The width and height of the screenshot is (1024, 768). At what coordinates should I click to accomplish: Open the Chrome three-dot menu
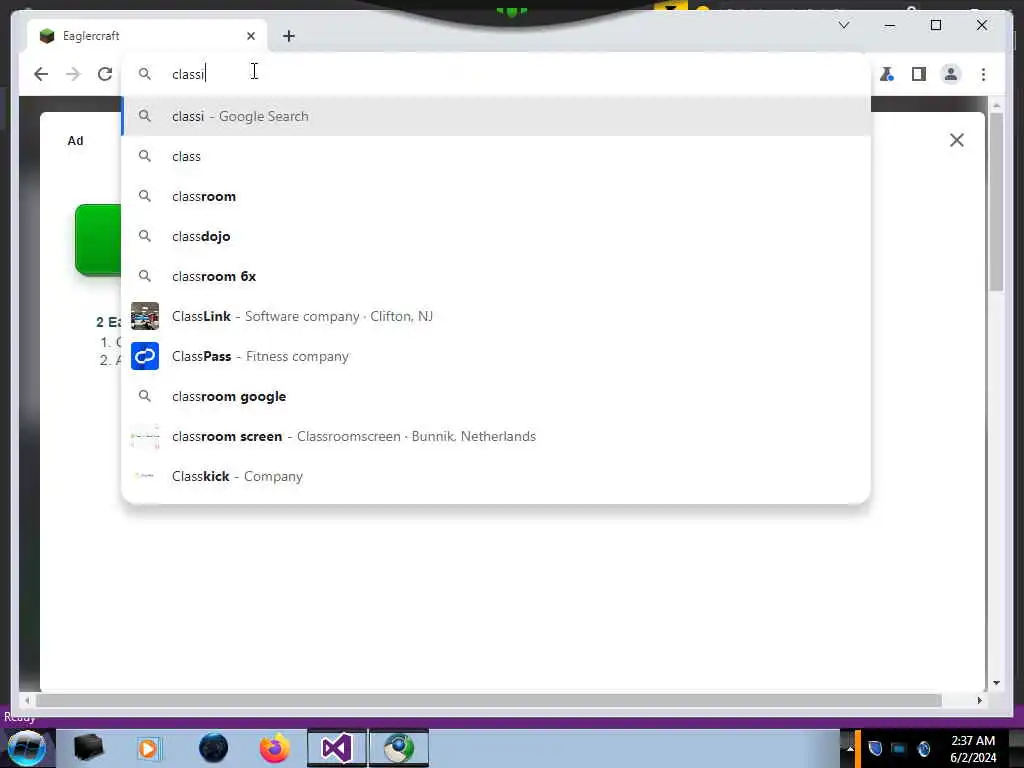(984, 74)
